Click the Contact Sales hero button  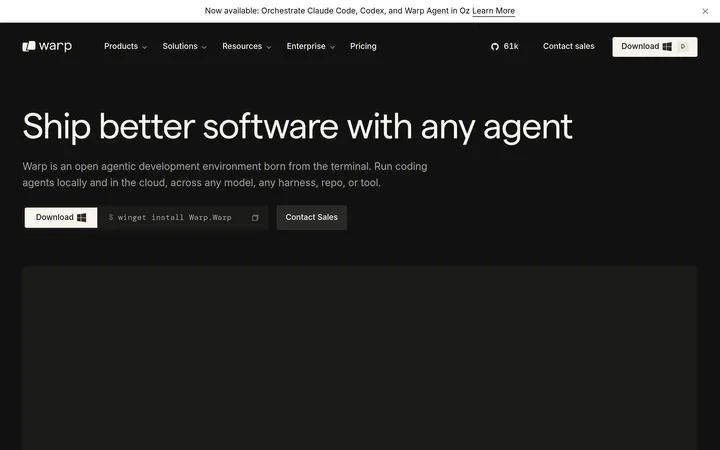tap(311, 217)
